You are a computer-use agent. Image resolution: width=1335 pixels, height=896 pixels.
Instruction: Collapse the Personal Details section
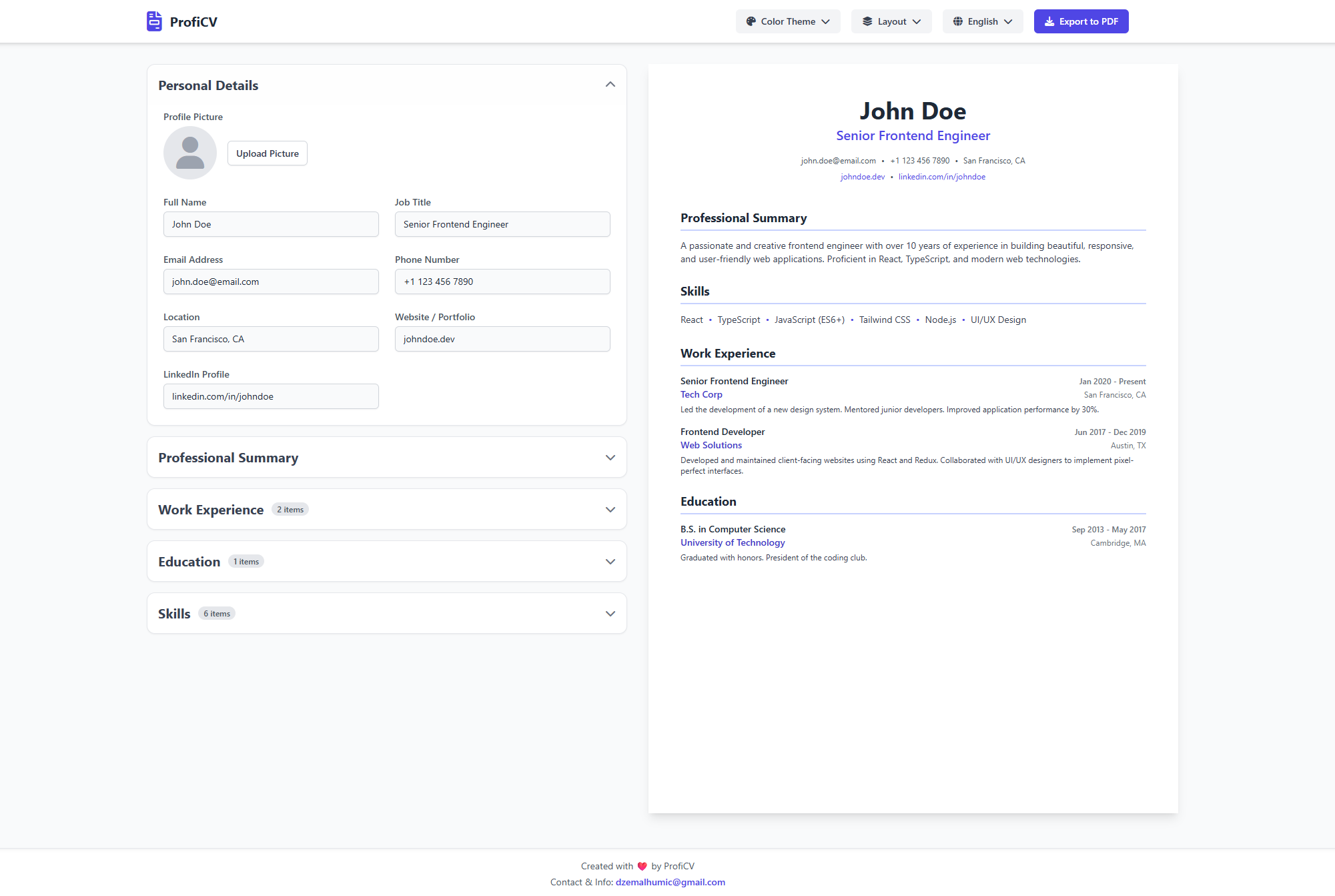[610, 85]
